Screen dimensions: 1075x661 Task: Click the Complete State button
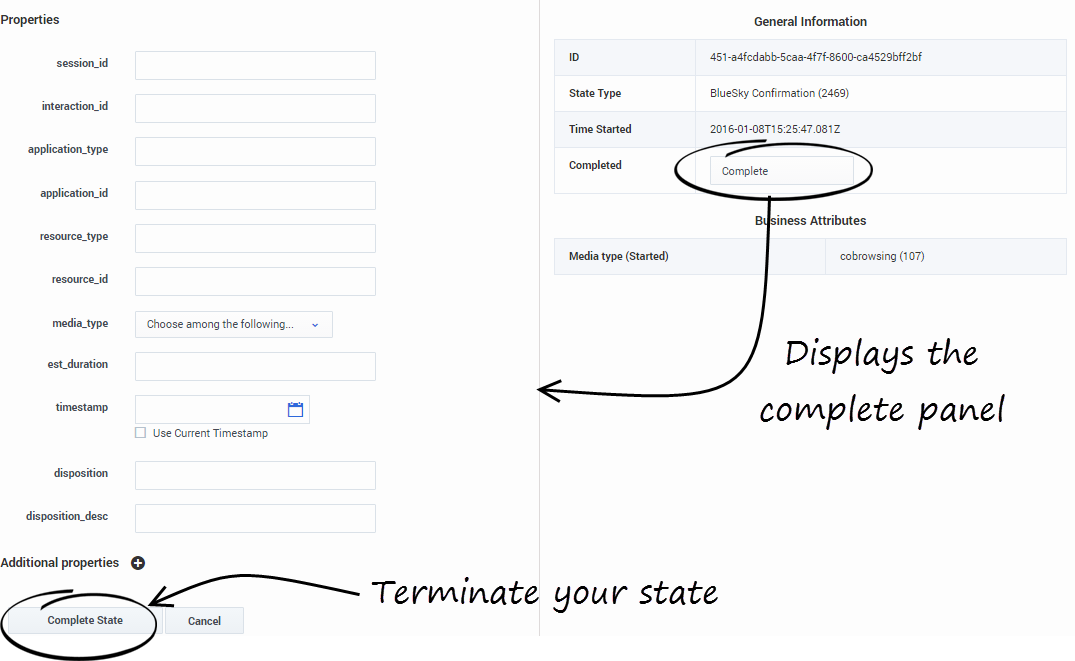[x=85, y=621]
